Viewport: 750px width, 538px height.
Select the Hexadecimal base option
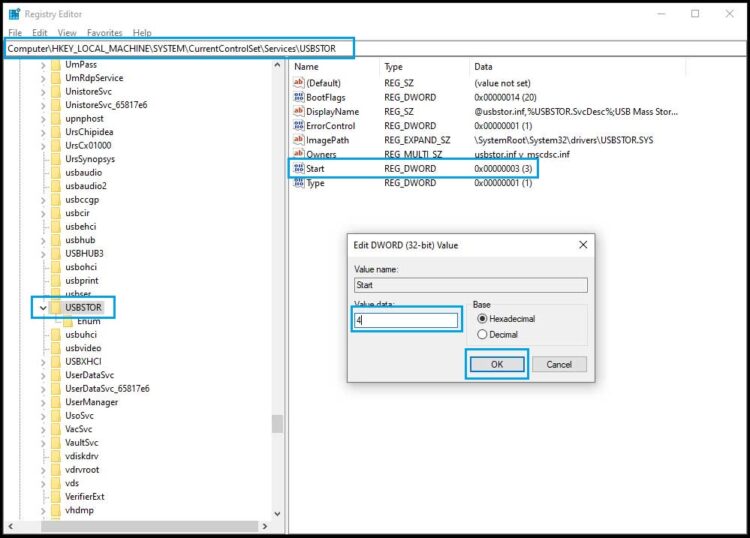tap(506, 318)
